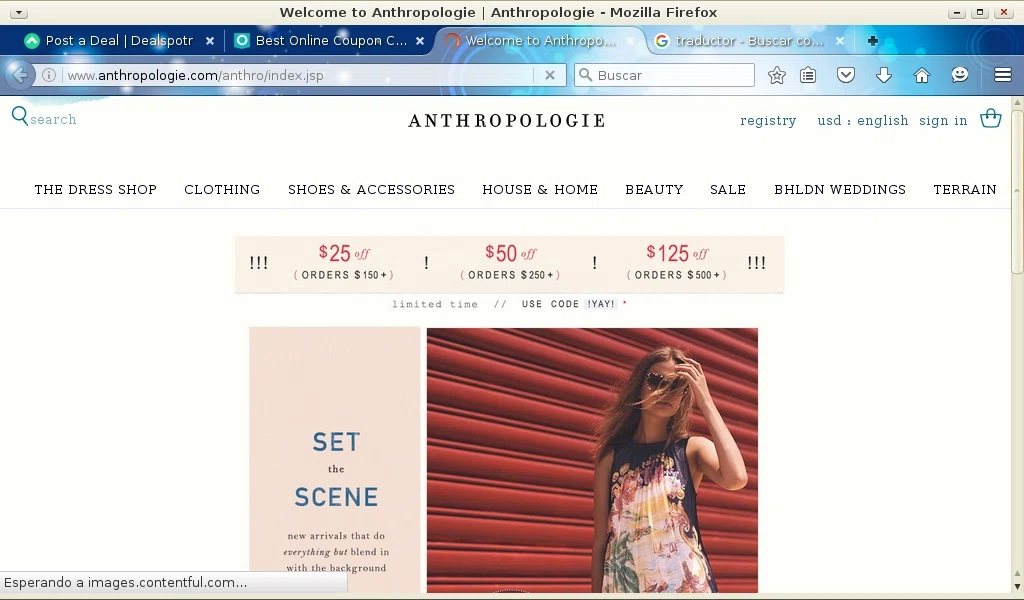Click the SET the SCENE promo panel

click(x=334, y=460)
